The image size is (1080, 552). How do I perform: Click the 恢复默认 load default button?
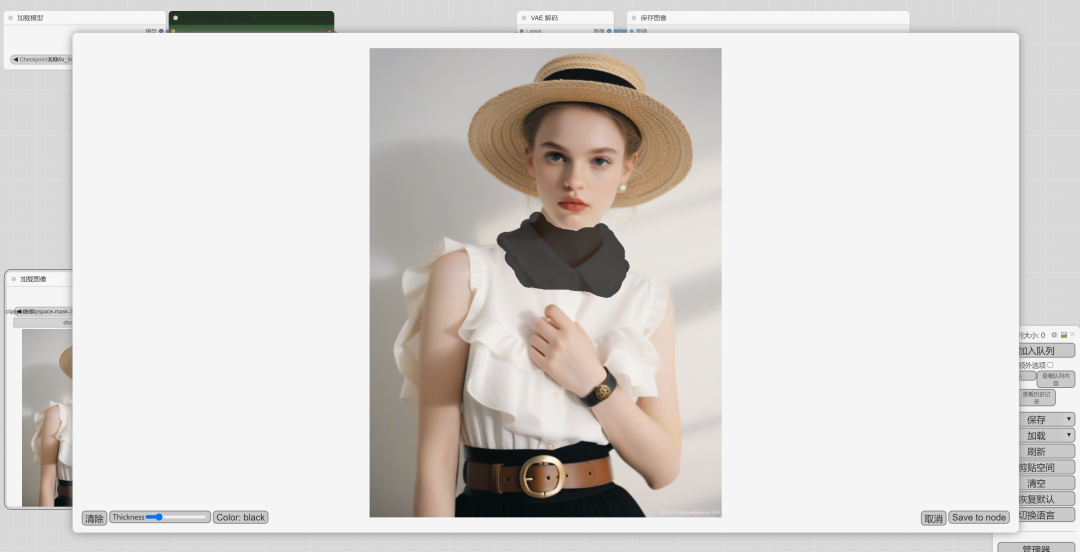(x=1047, y=499)
